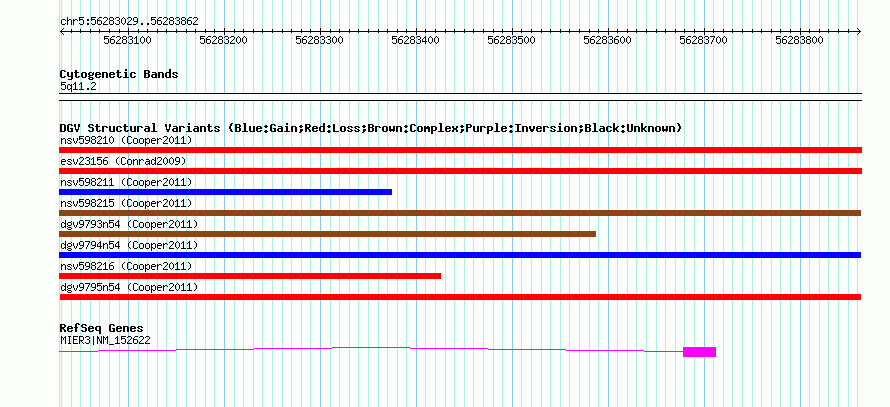Click ruler position 56283700
The image size is (890, 407).
703,40
